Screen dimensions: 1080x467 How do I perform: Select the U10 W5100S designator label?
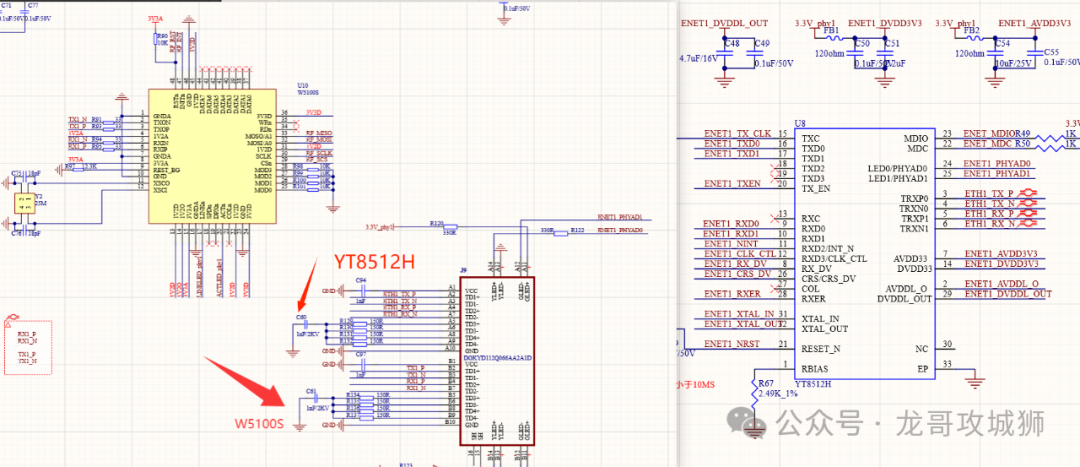pyautogui.click(x=303, y=84)
